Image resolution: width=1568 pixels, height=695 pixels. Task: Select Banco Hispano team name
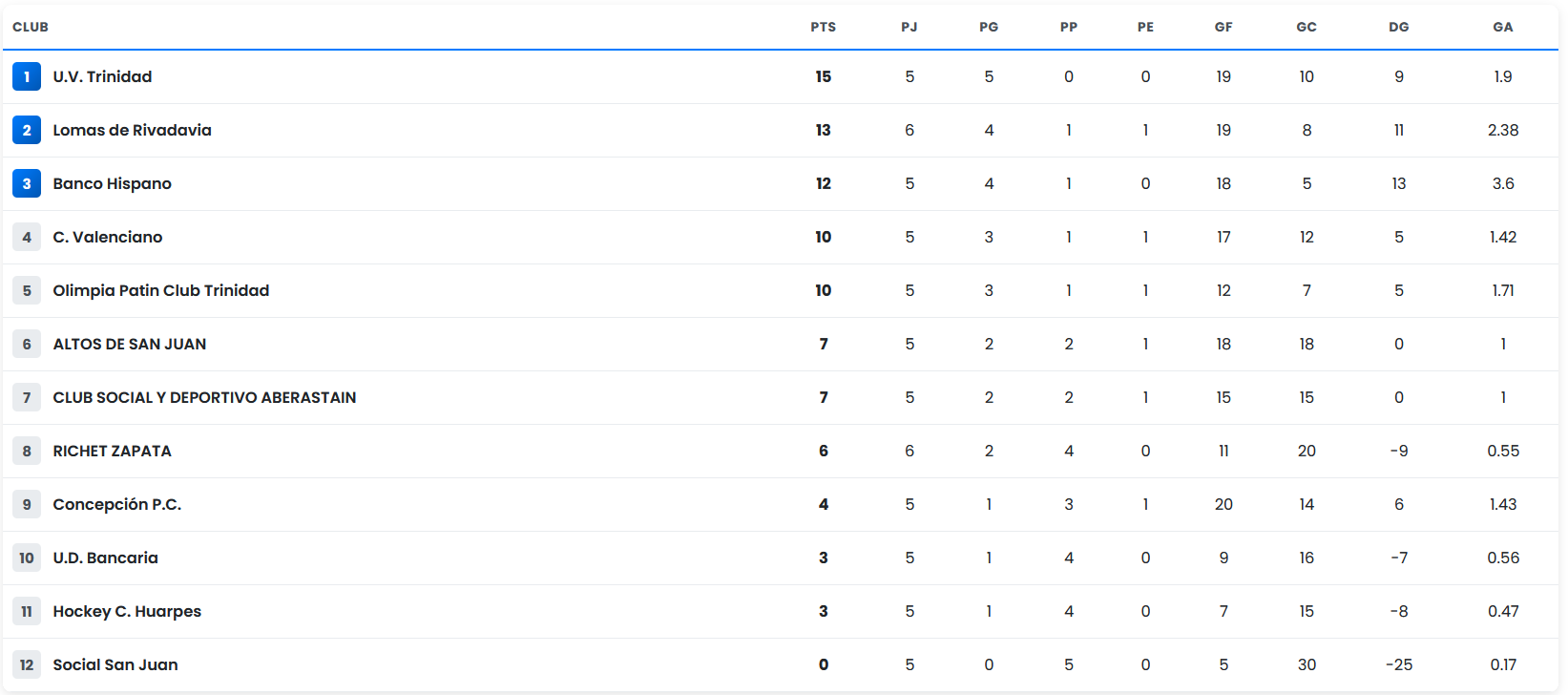pyautogui.click(x=112, y=183)
